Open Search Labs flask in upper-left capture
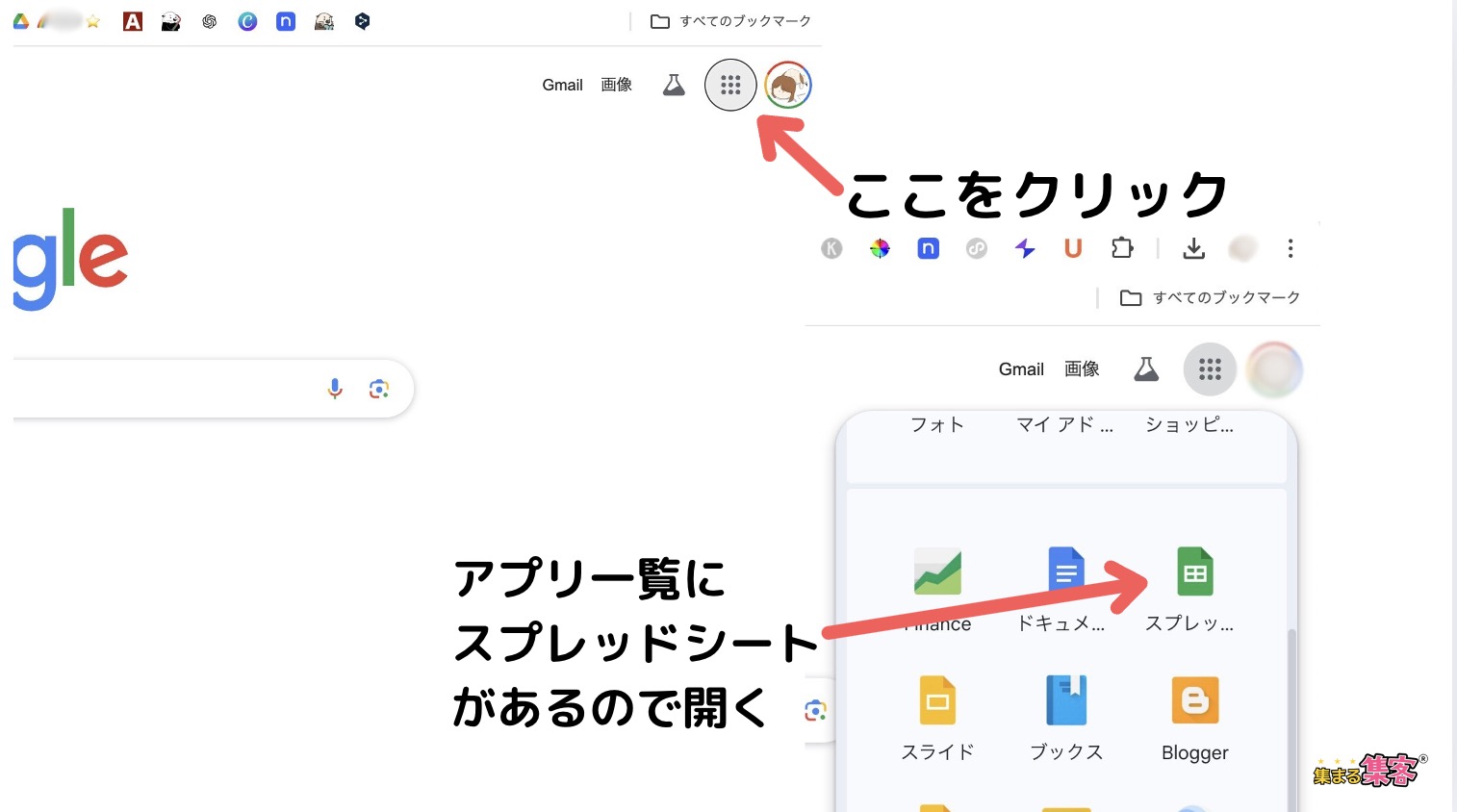This screenshot has width=1457, height=812. click(674, 86)
